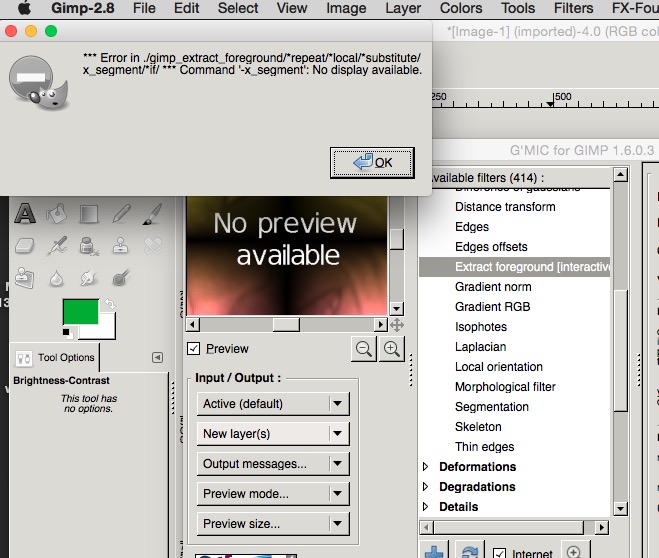Select the Blur/Sharpen droplet tool

57,278
